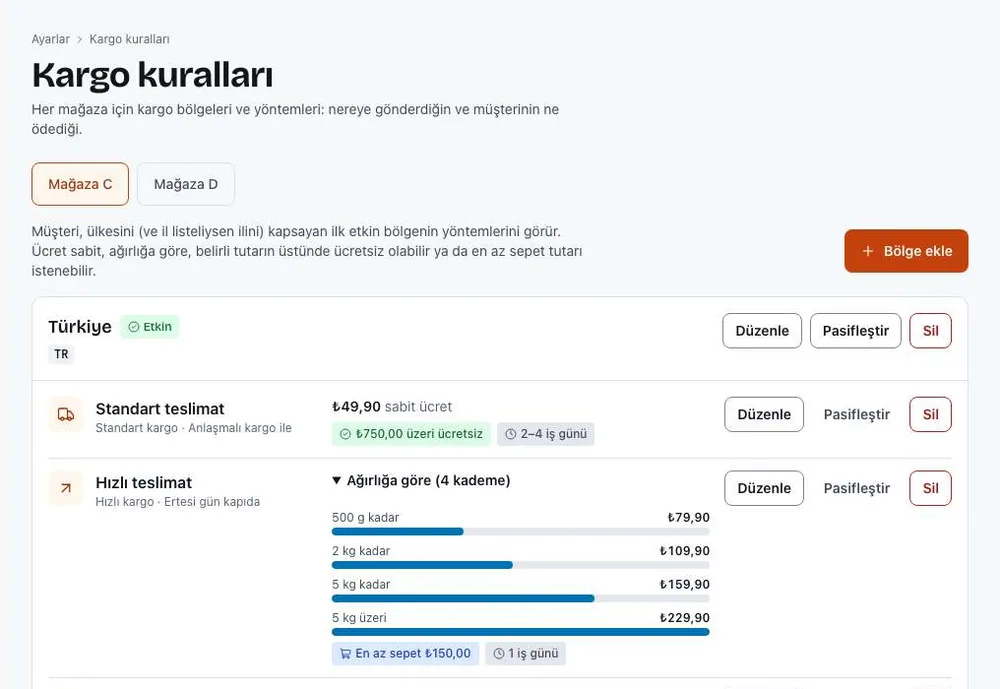The width and height of the screenshot is (1000, 689).
Task: Click the clock icon in 1 iş günü
Action: (499, 653)
